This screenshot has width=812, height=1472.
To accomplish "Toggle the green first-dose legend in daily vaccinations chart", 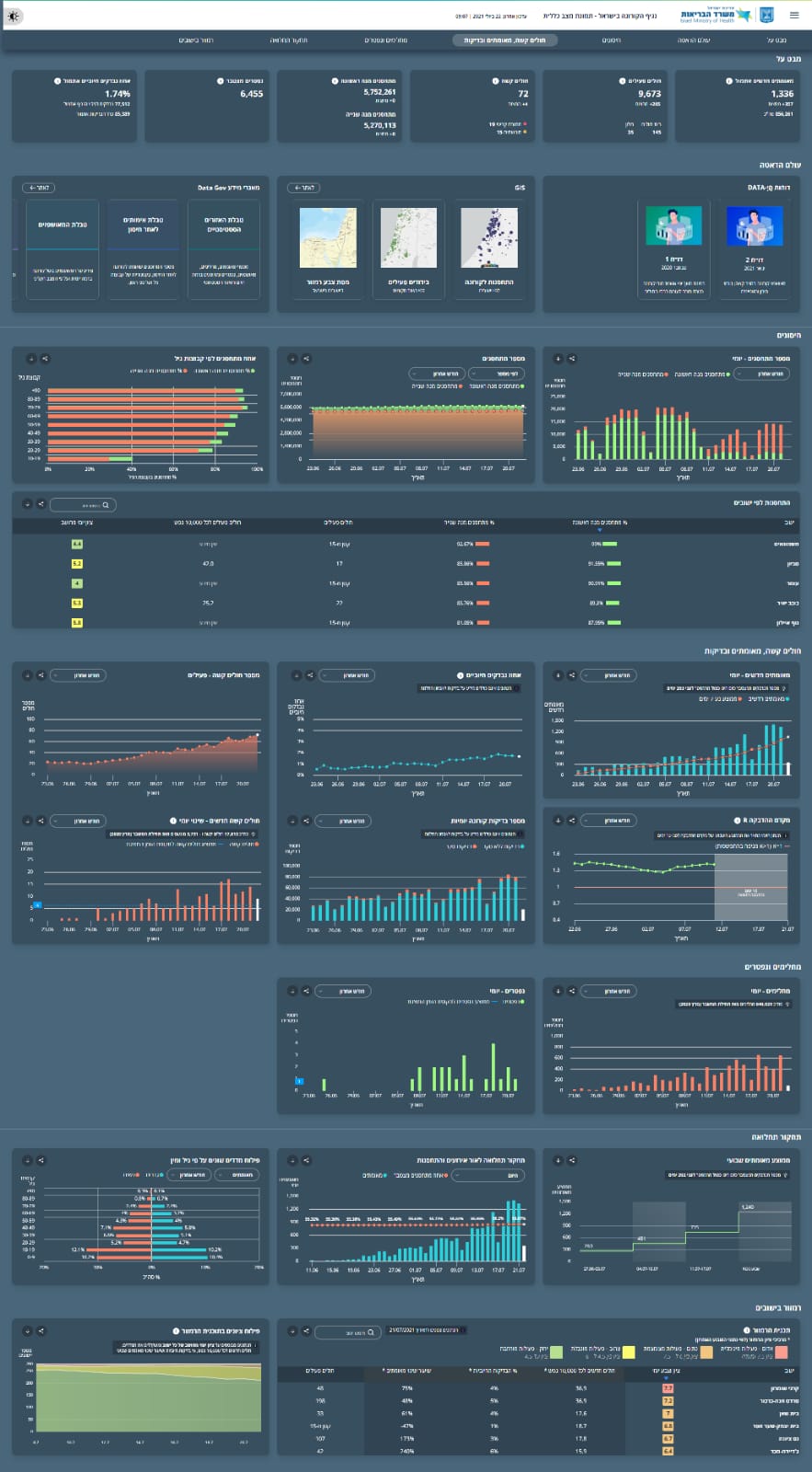I will 726,374.
